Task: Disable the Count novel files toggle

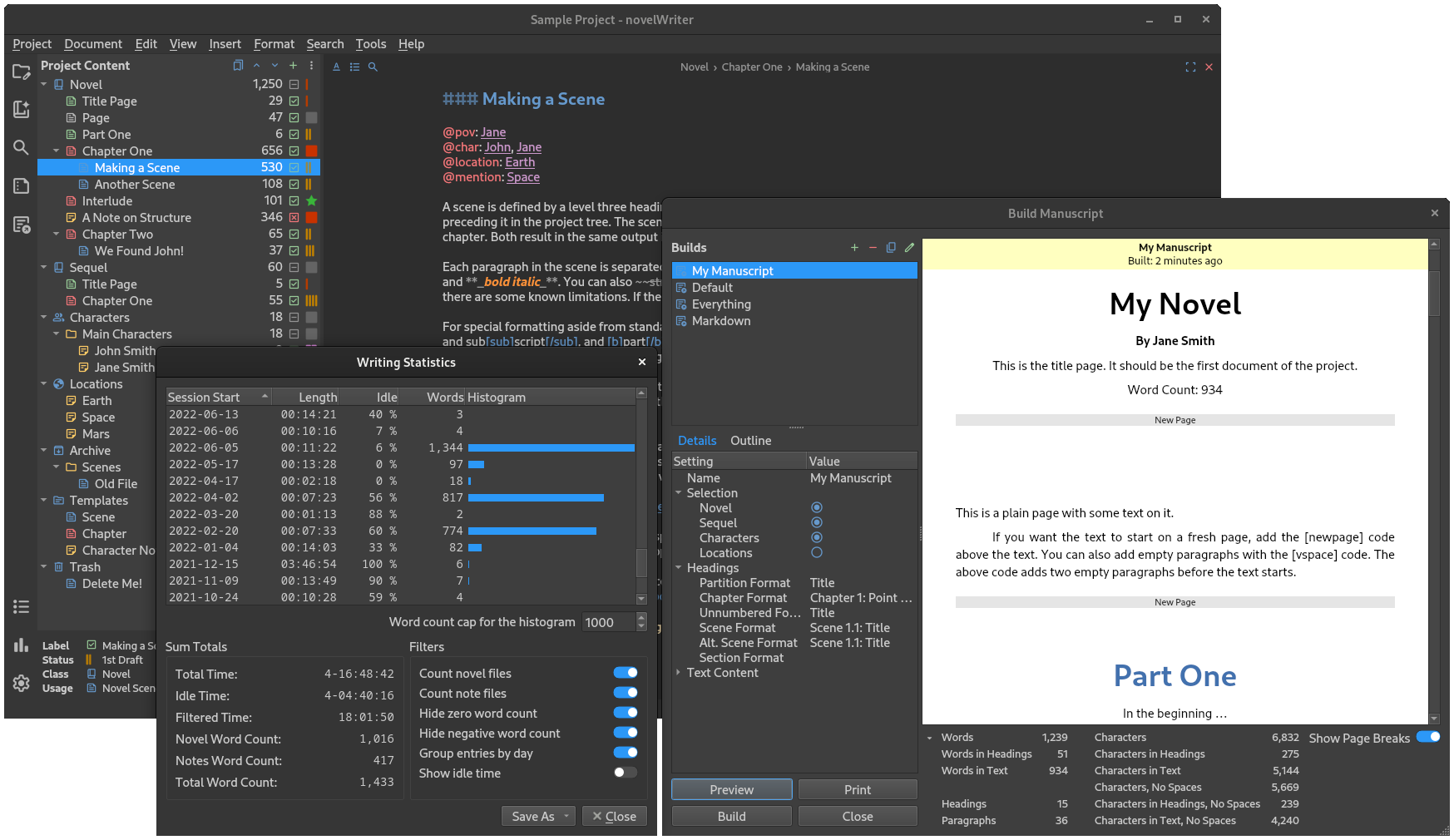Action: click(x=626, y=673)
